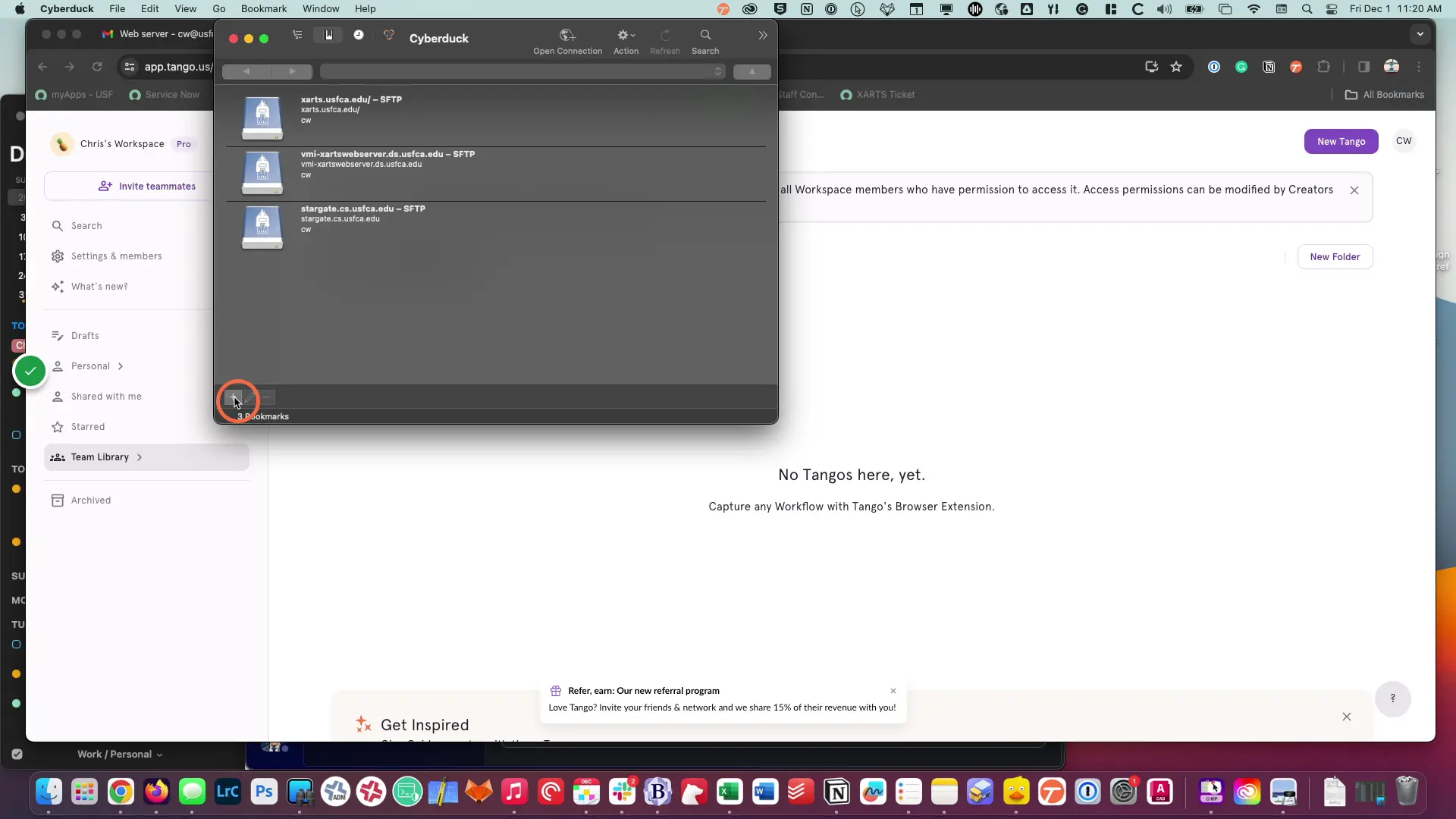Show connection History view in Cyberduck
Screen dimensions: 1456x819
359,36
